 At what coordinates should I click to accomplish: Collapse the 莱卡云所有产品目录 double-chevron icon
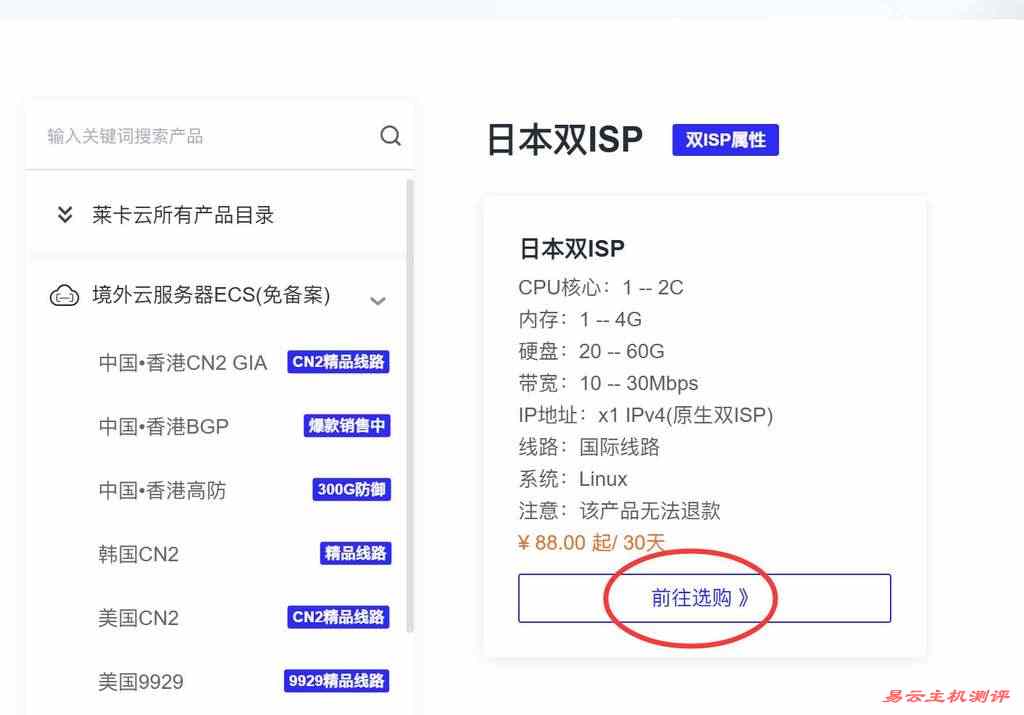coord(65,214)
